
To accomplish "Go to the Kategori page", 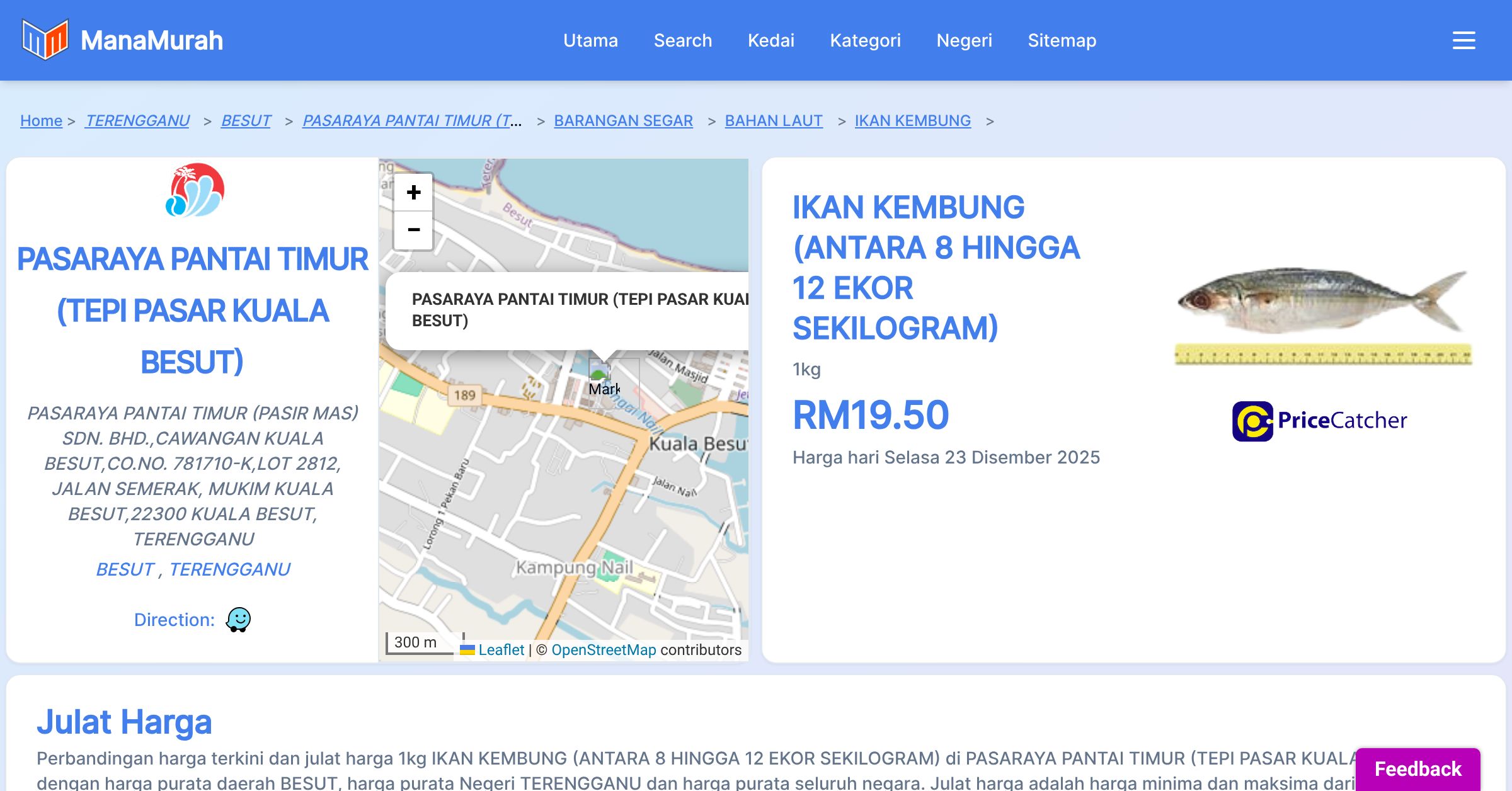I will coord(865,40).
